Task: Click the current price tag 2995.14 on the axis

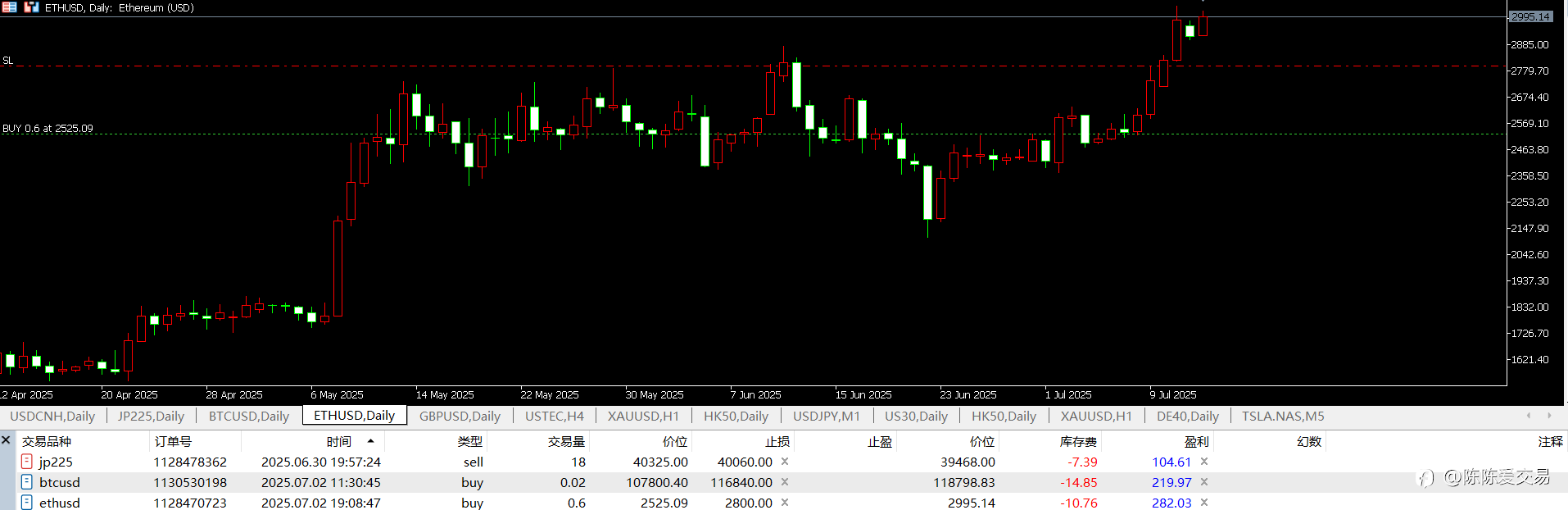Action: [1529, 16]
